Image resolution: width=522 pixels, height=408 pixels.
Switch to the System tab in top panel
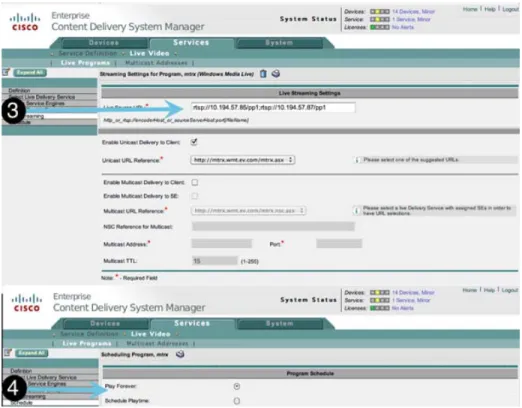pos(279,43)
